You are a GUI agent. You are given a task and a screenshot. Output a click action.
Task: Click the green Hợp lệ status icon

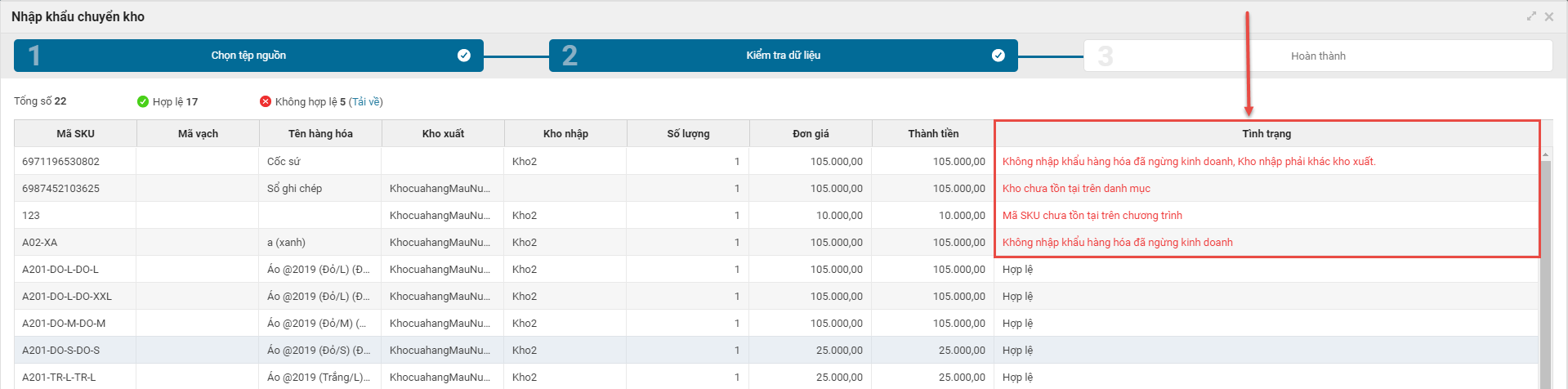[x=143, y=101]
